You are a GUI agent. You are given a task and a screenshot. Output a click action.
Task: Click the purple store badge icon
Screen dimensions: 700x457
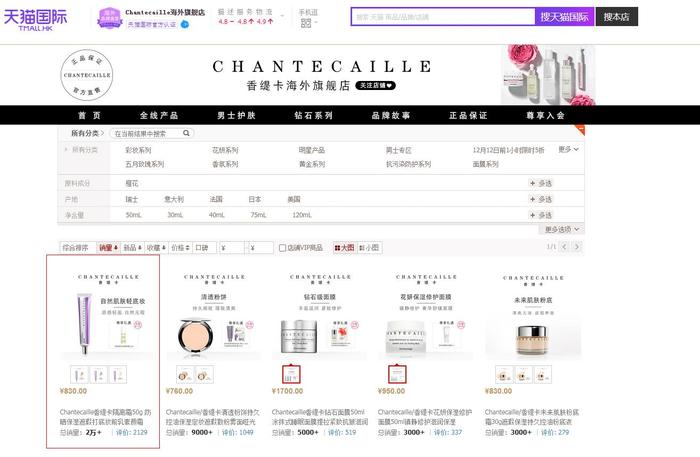pyautogui.click(x=110, y=18)
